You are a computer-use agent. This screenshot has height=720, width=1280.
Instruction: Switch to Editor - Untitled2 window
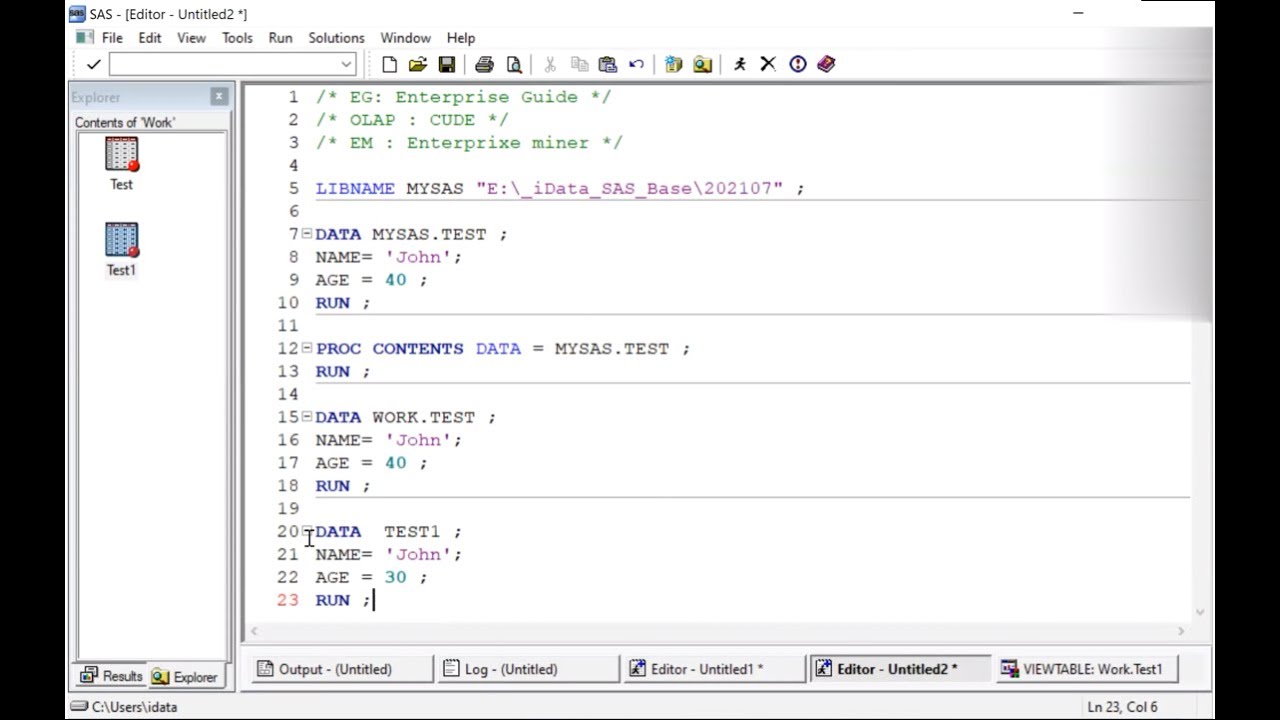click(x=900, y=669)
